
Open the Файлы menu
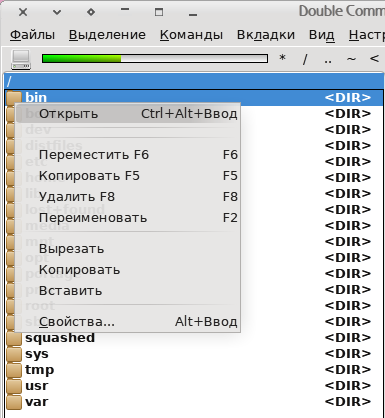pyautogui.click(x=32, y=35)
